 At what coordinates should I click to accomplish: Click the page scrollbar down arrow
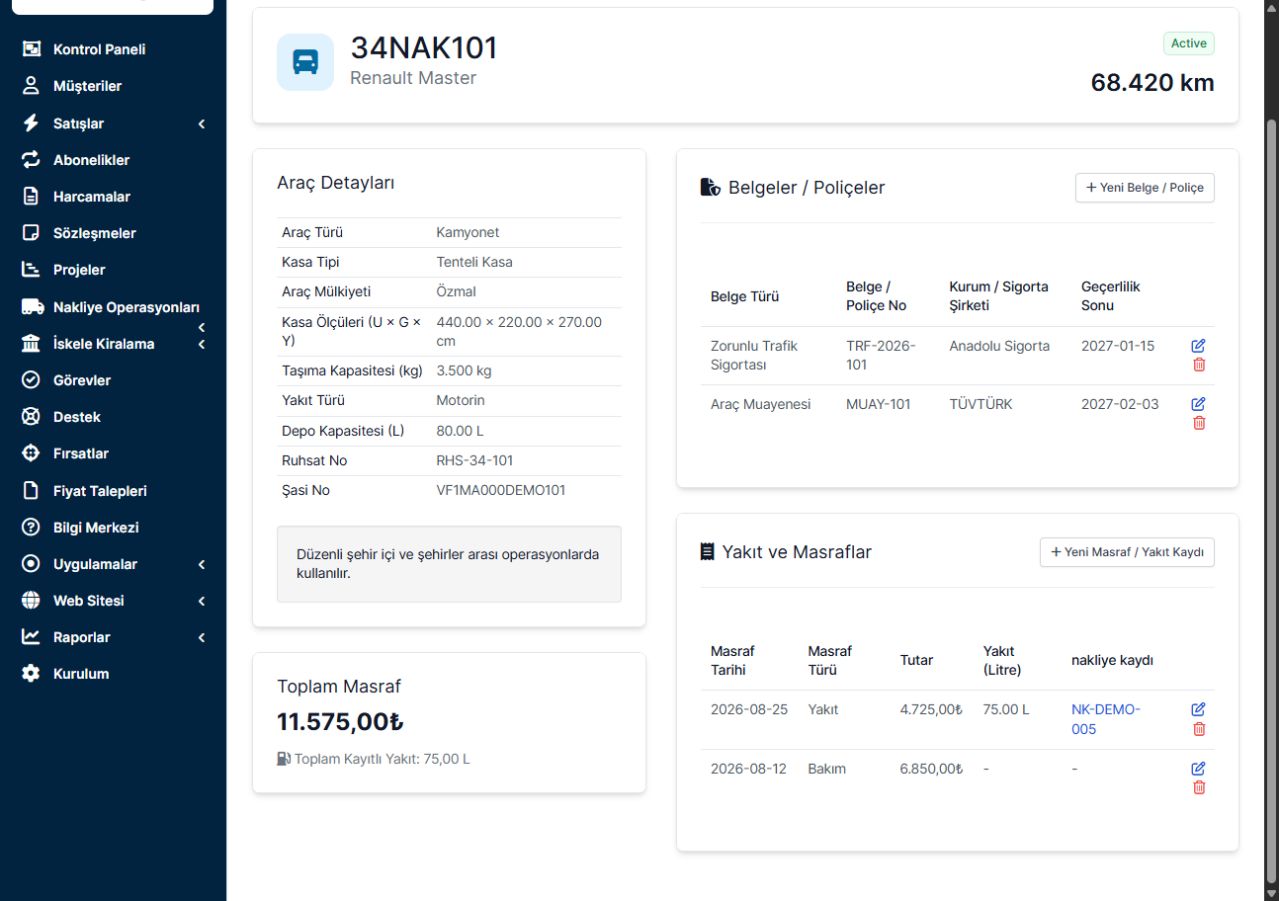(1271, 893)
